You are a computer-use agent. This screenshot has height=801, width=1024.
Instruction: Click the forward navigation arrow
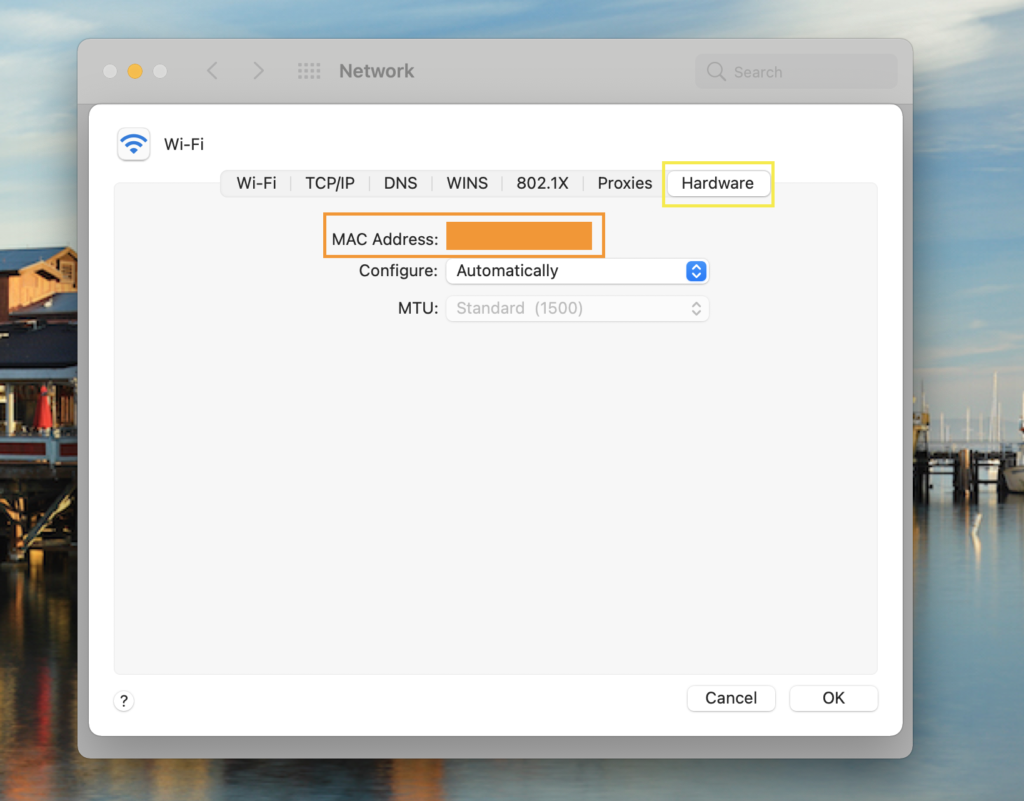coord(258,71)
